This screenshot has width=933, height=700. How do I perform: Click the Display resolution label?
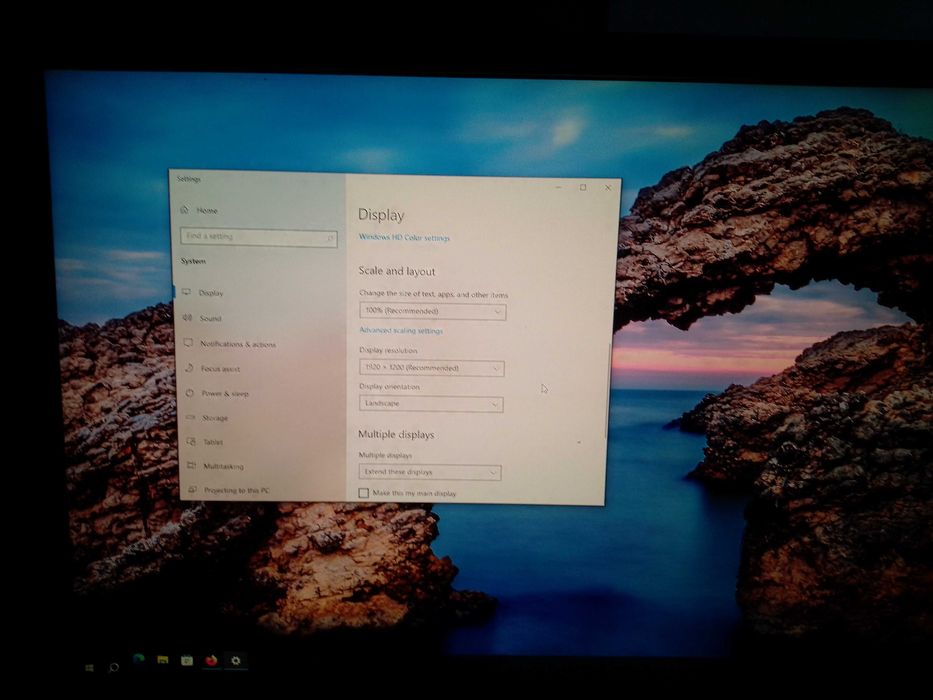point(388,350)
